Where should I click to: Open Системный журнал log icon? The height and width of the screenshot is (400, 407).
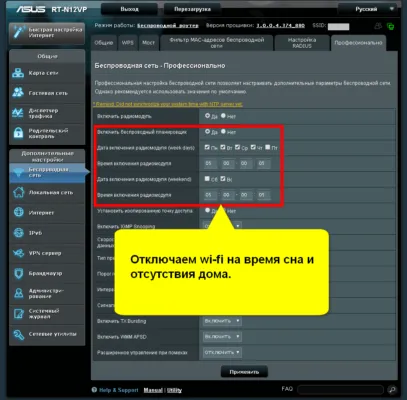click(18, 313)
